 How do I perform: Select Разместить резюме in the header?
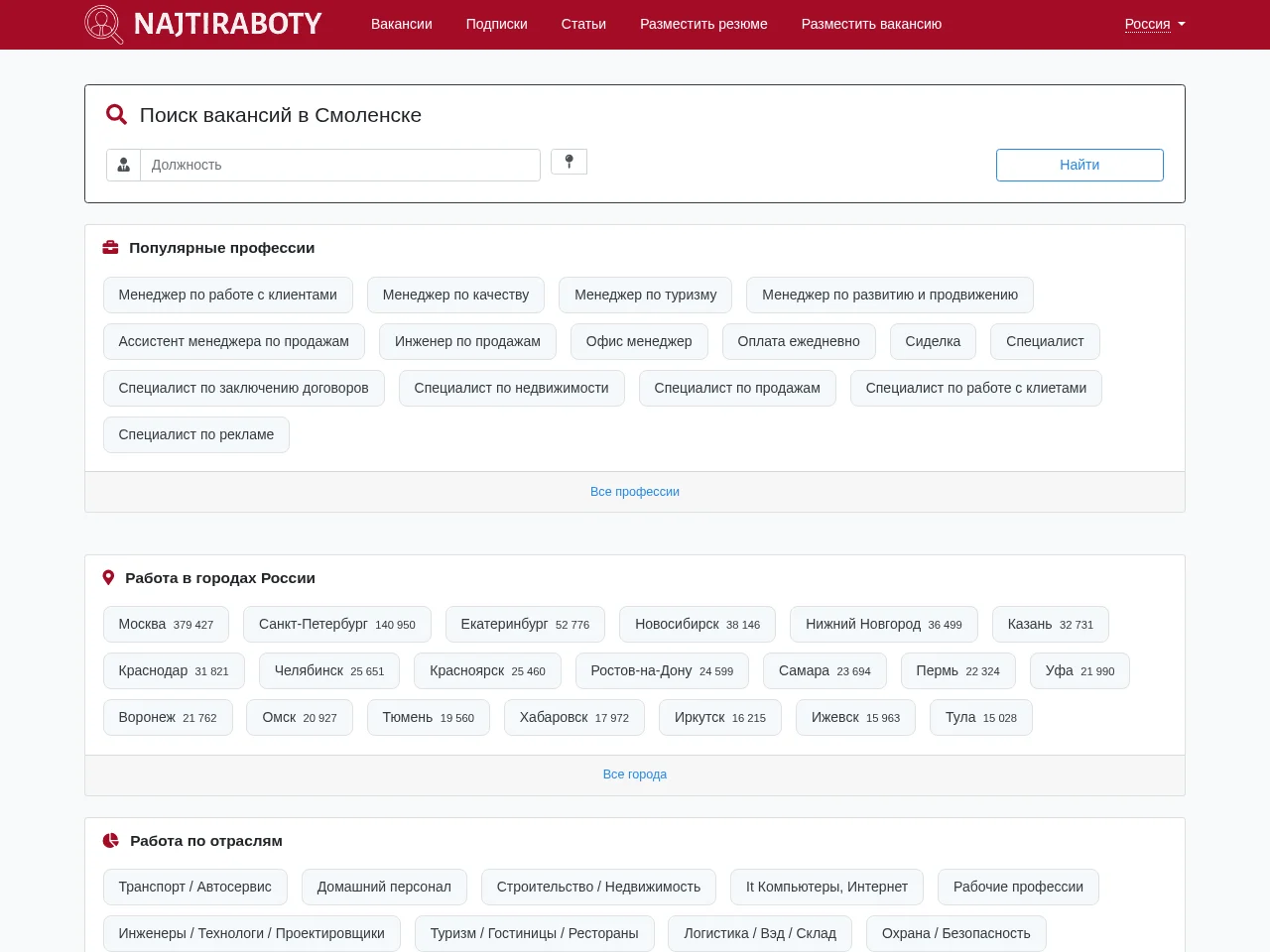[703, 24]
